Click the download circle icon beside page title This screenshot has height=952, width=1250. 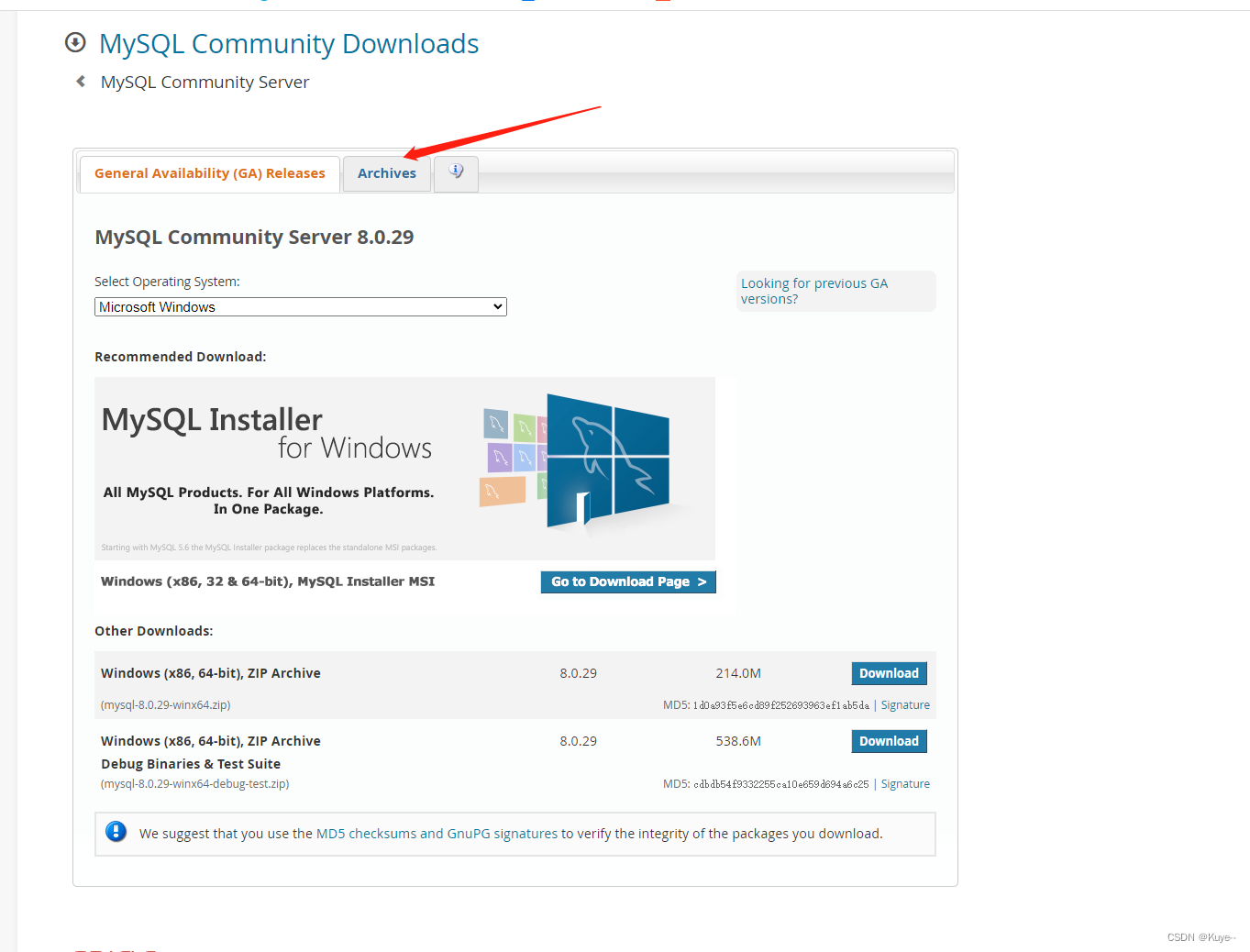(x=75, y=42)
